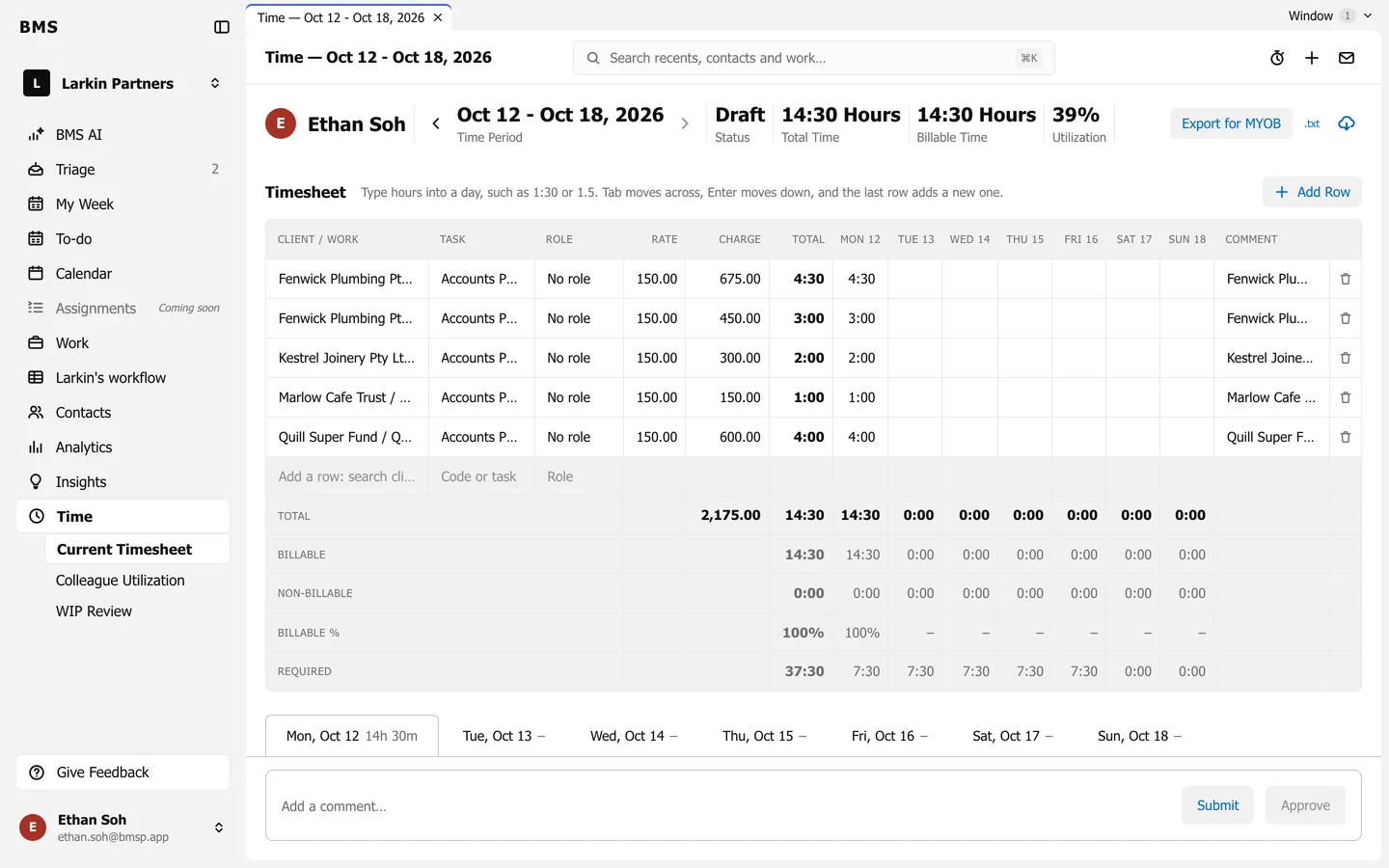This screenshot has height=868, width=1389.
Task: Open Insights in the sidebar
Action: pos(123,482)
